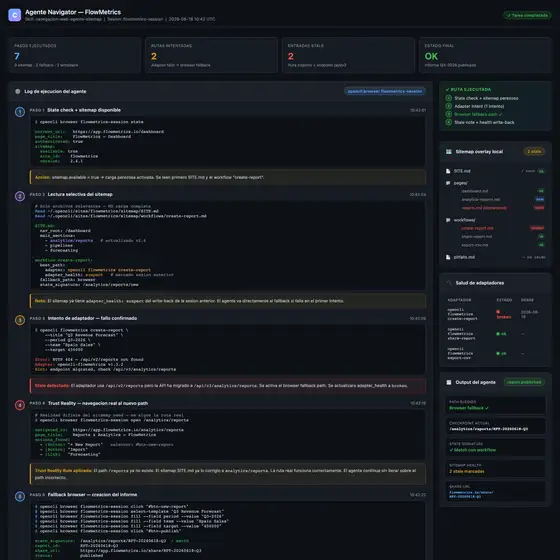Viewport: 560px width, 560px height.
Task: Select the create-report adapter row
Action: [495, 314]
